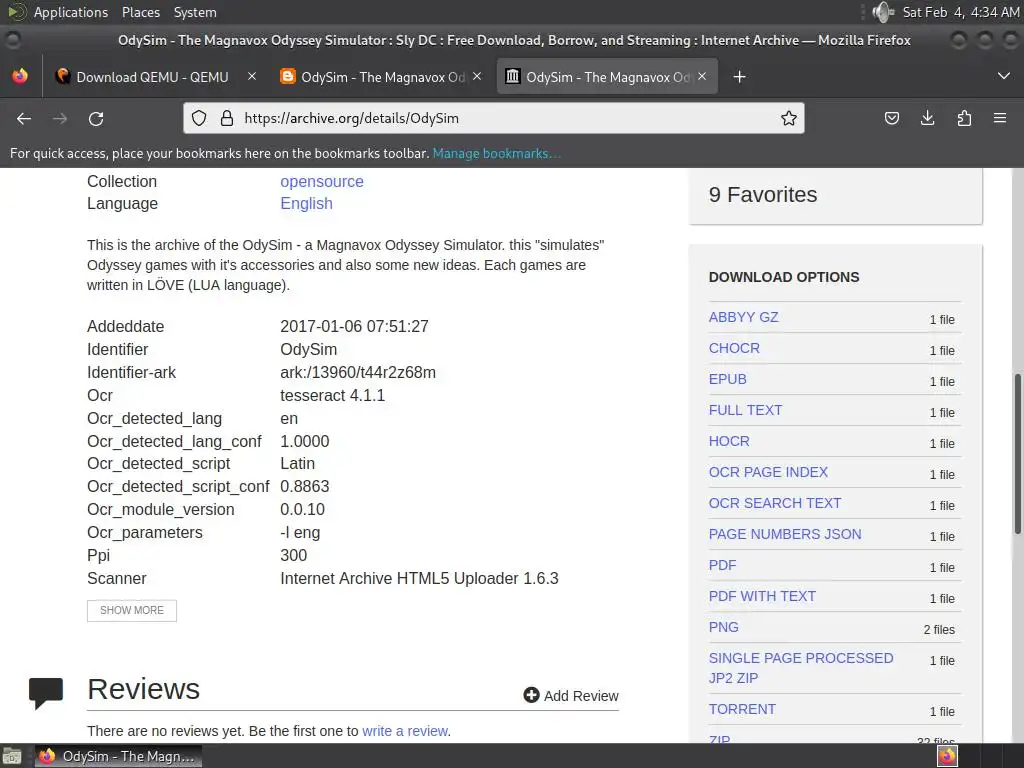This screenshot has width=1024, height=768.
Task: Open a new tab with plus button
Action: [739, 77]
